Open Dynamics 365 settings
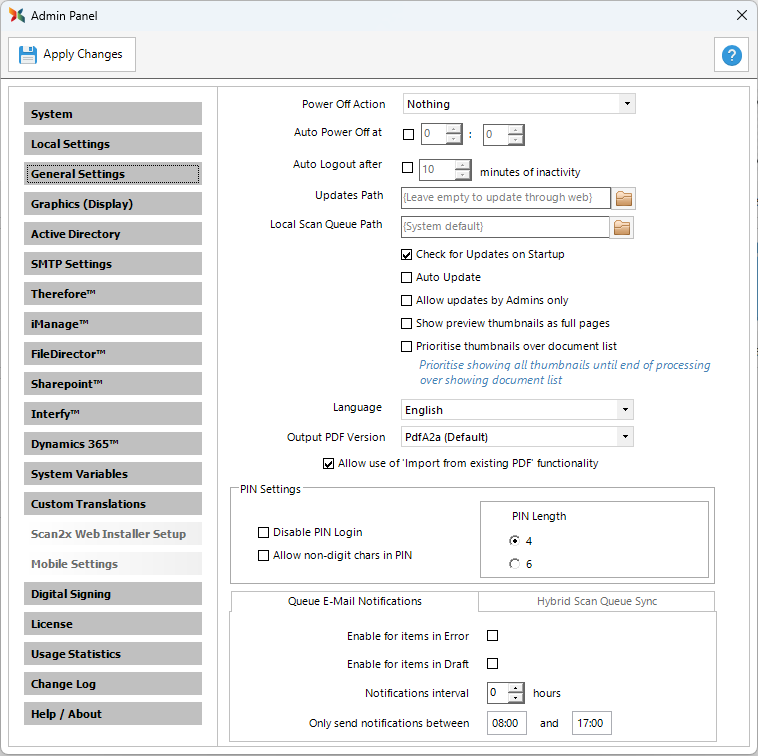 tap(113, 443)
